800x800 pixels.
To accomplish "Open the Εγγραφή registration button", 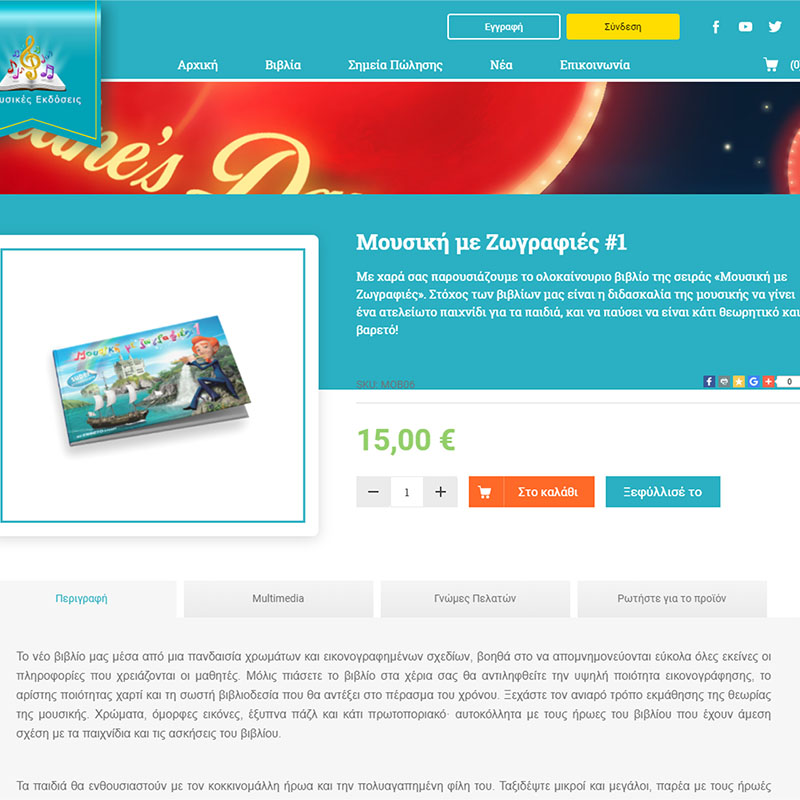I will coord(504,27).
